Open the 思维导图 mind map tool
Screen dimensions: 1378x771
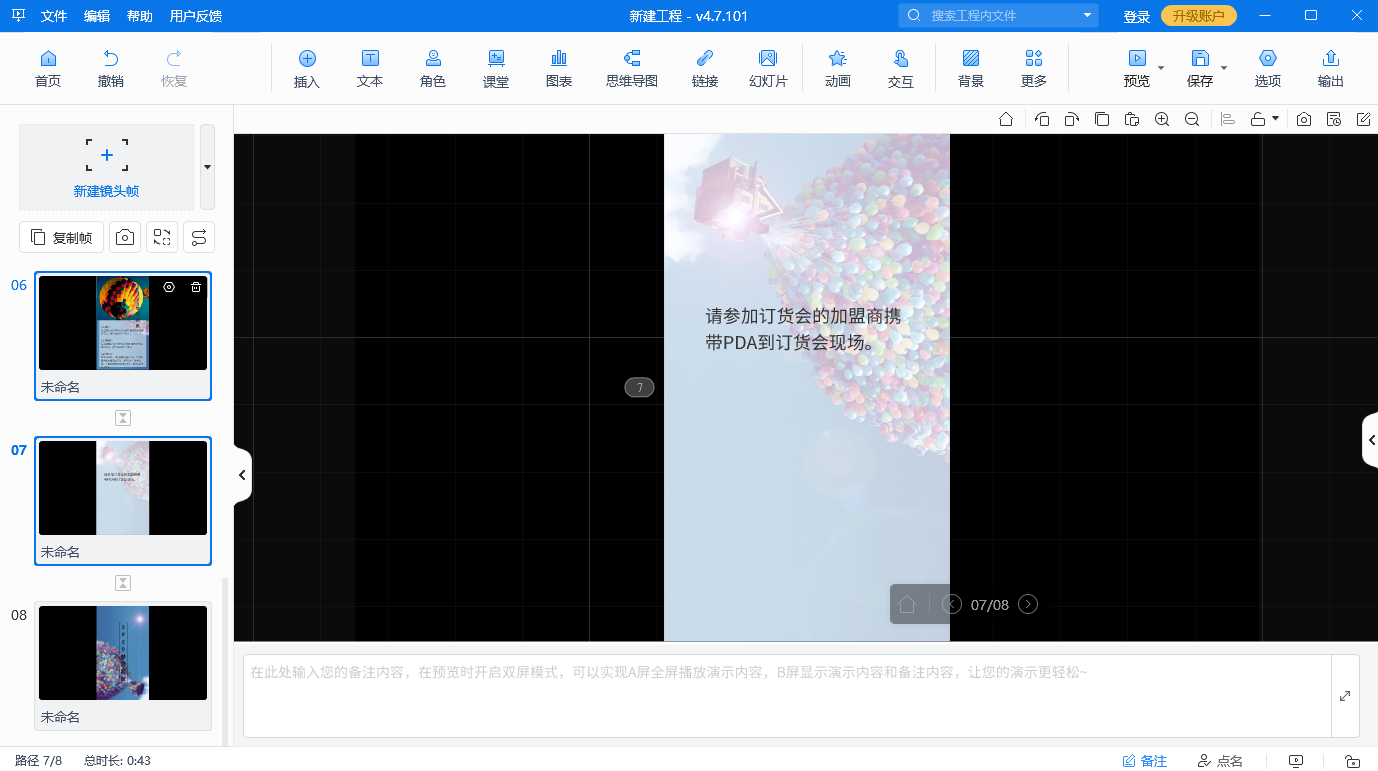632,68
